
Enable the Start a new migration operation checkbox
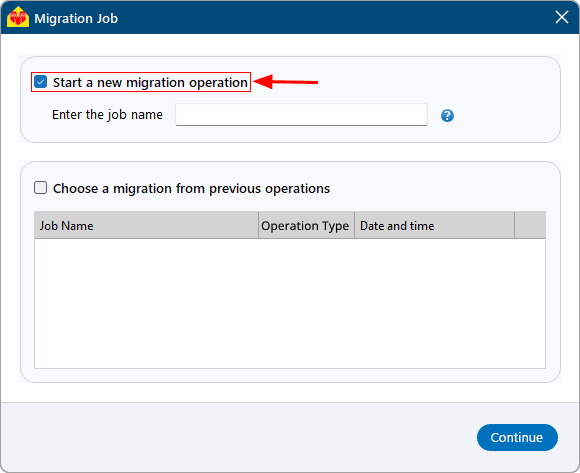coord(40,82)
